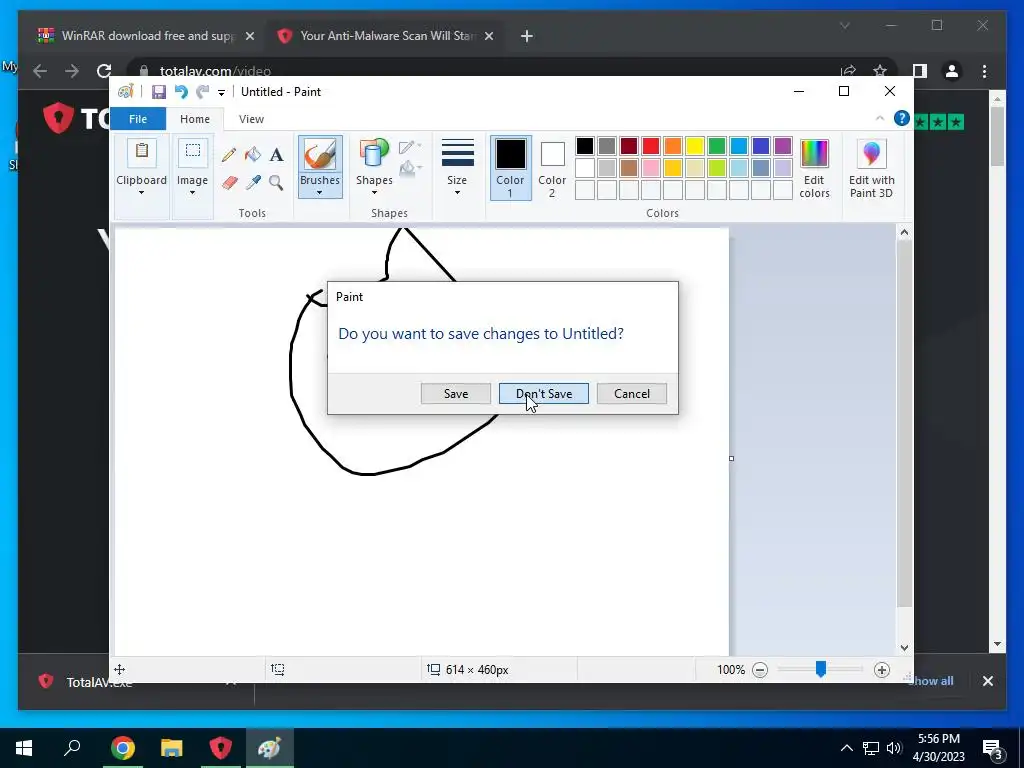Close the Chrome downloads bar
Screen dimensions: 1024x768
tap(987, 681)
